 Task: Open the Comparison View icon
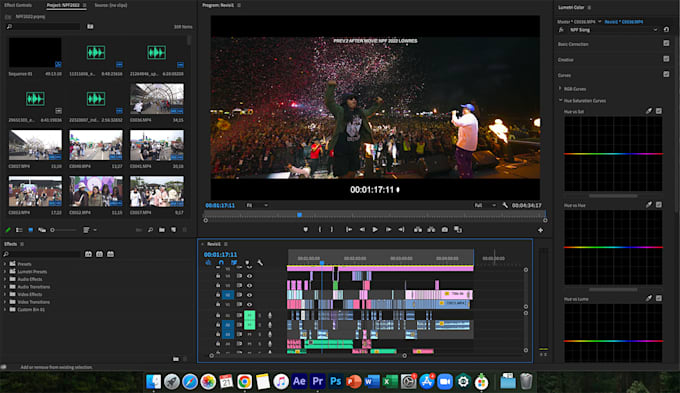tap(458, 229)
